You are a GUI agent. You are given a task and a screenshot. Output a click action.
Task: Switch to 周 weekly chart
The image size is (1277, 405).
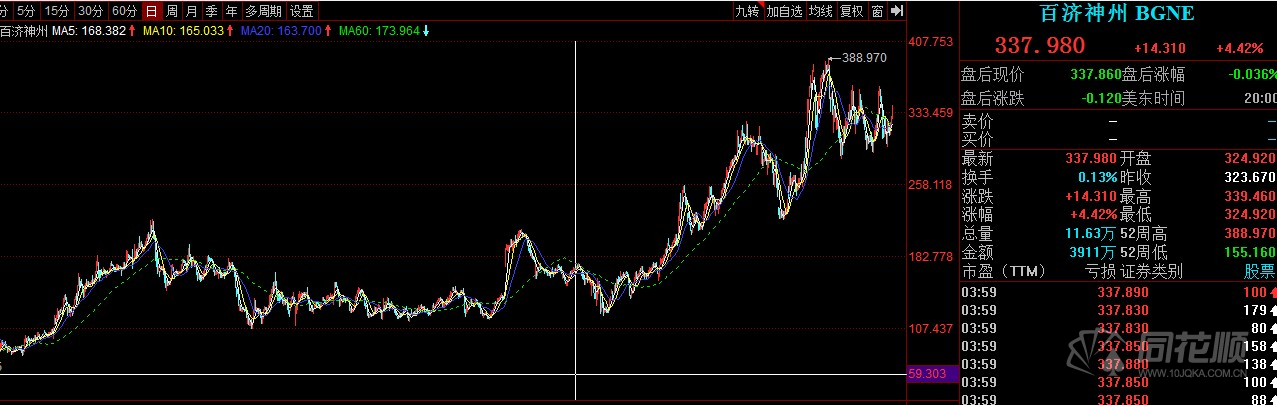(172, 11)
